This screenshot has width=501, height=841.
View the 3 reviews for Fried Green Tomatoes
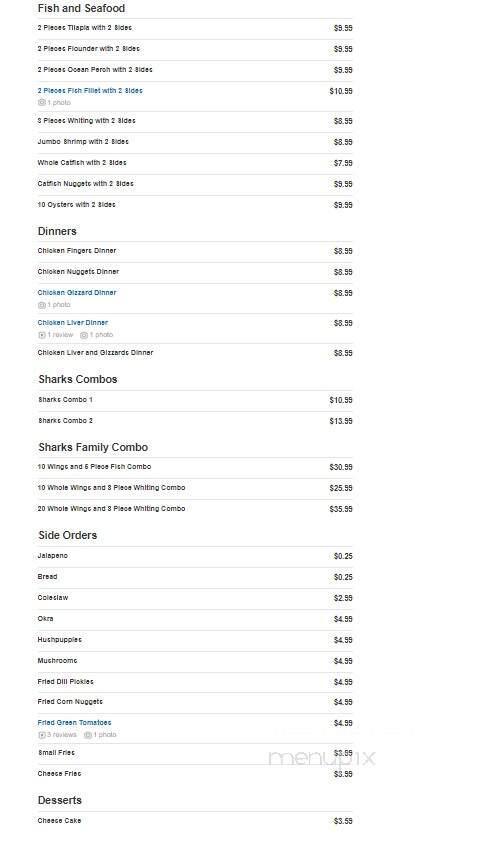click(62, 735)
